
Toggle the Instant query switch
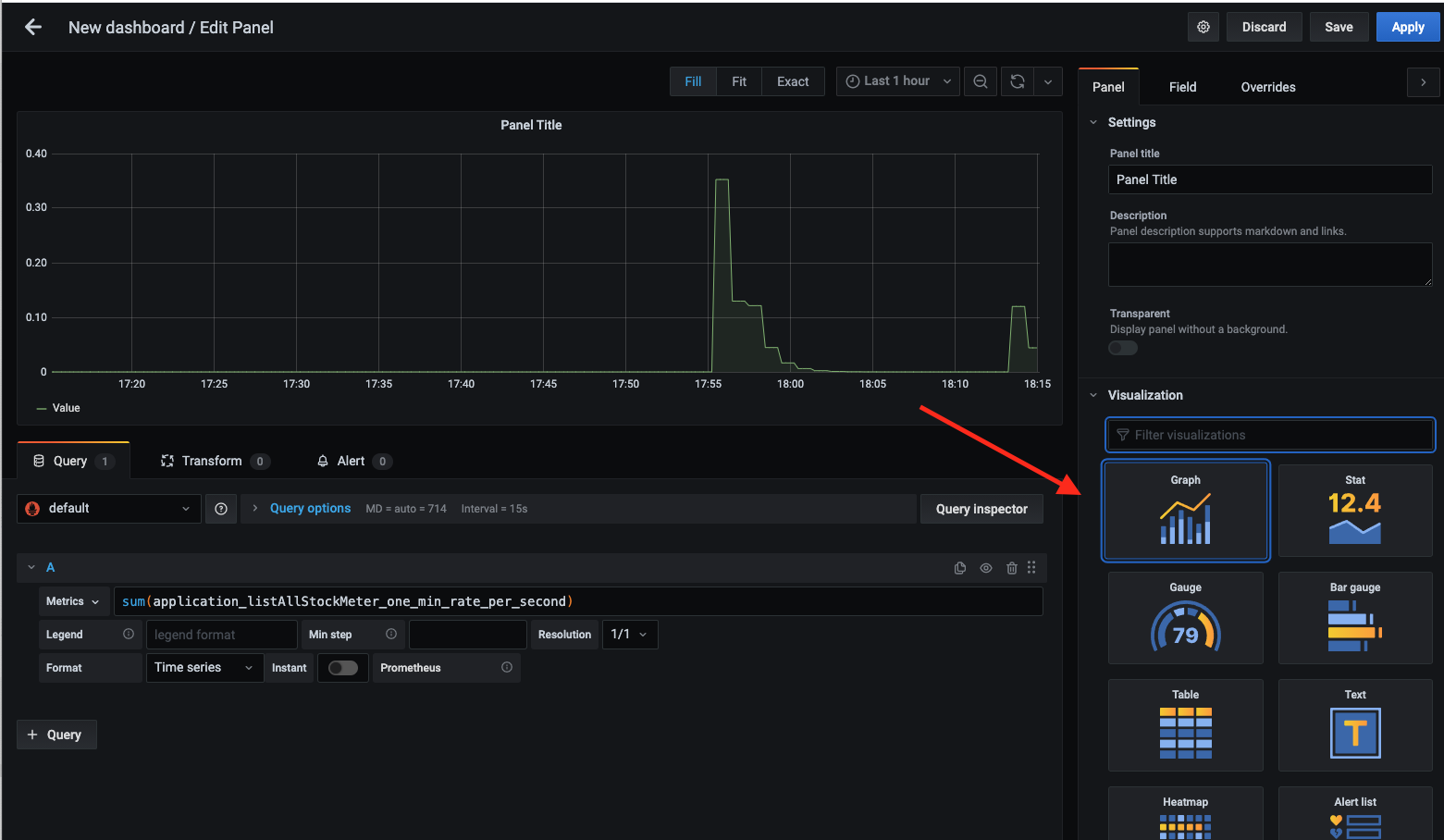coord(343,668)
